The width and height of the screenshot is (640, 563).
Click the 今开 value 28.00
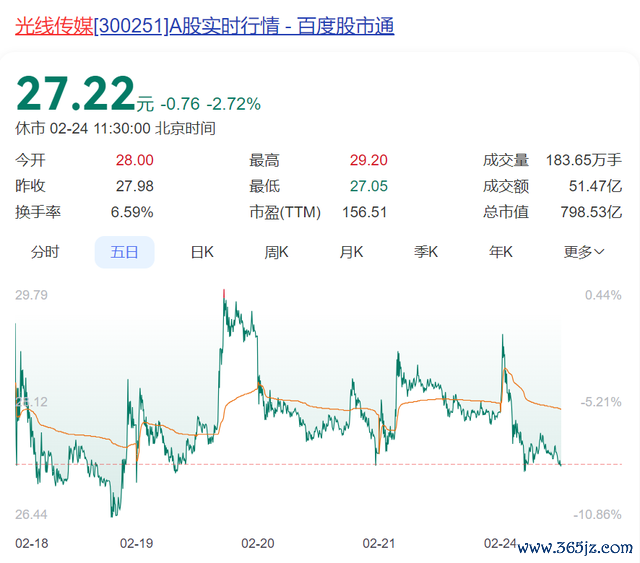tap(135, 160)
